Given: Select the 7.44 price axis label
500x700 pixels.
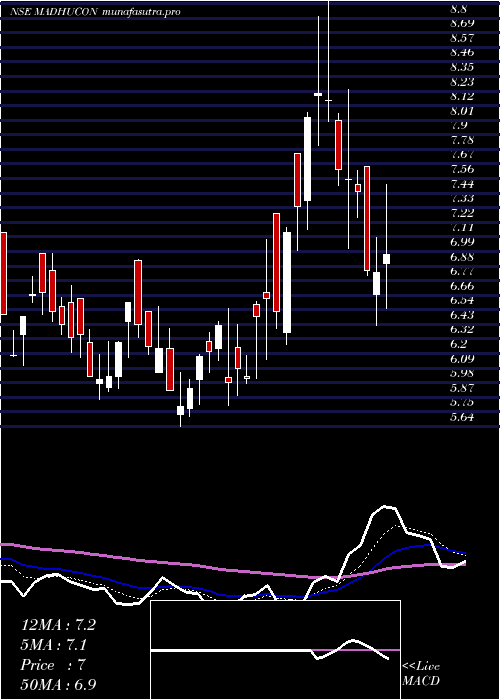Looking at the screenshot, I should point(462,184).
